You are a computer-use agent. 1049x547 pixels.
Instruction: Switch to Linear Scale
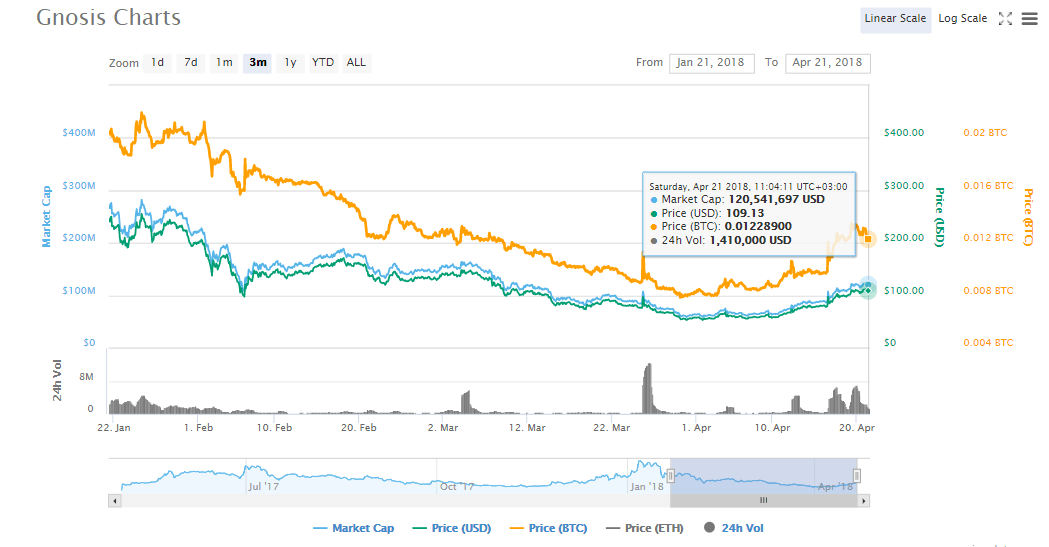(x=895, y=19)
